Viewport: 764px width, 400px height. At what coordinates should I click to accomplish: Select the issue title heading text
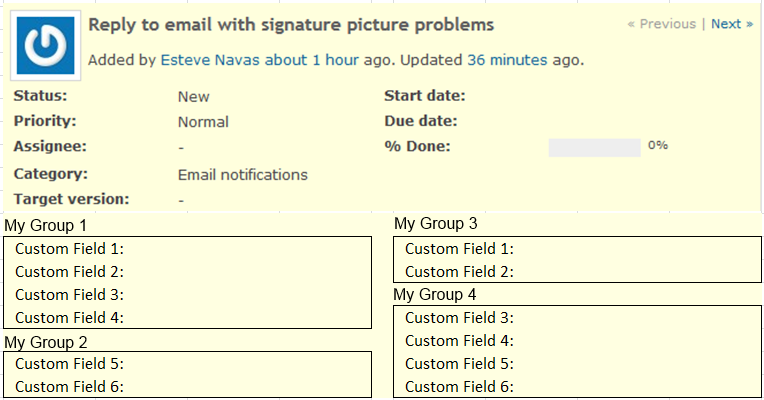pyautogui.click(x=291, y=25)
